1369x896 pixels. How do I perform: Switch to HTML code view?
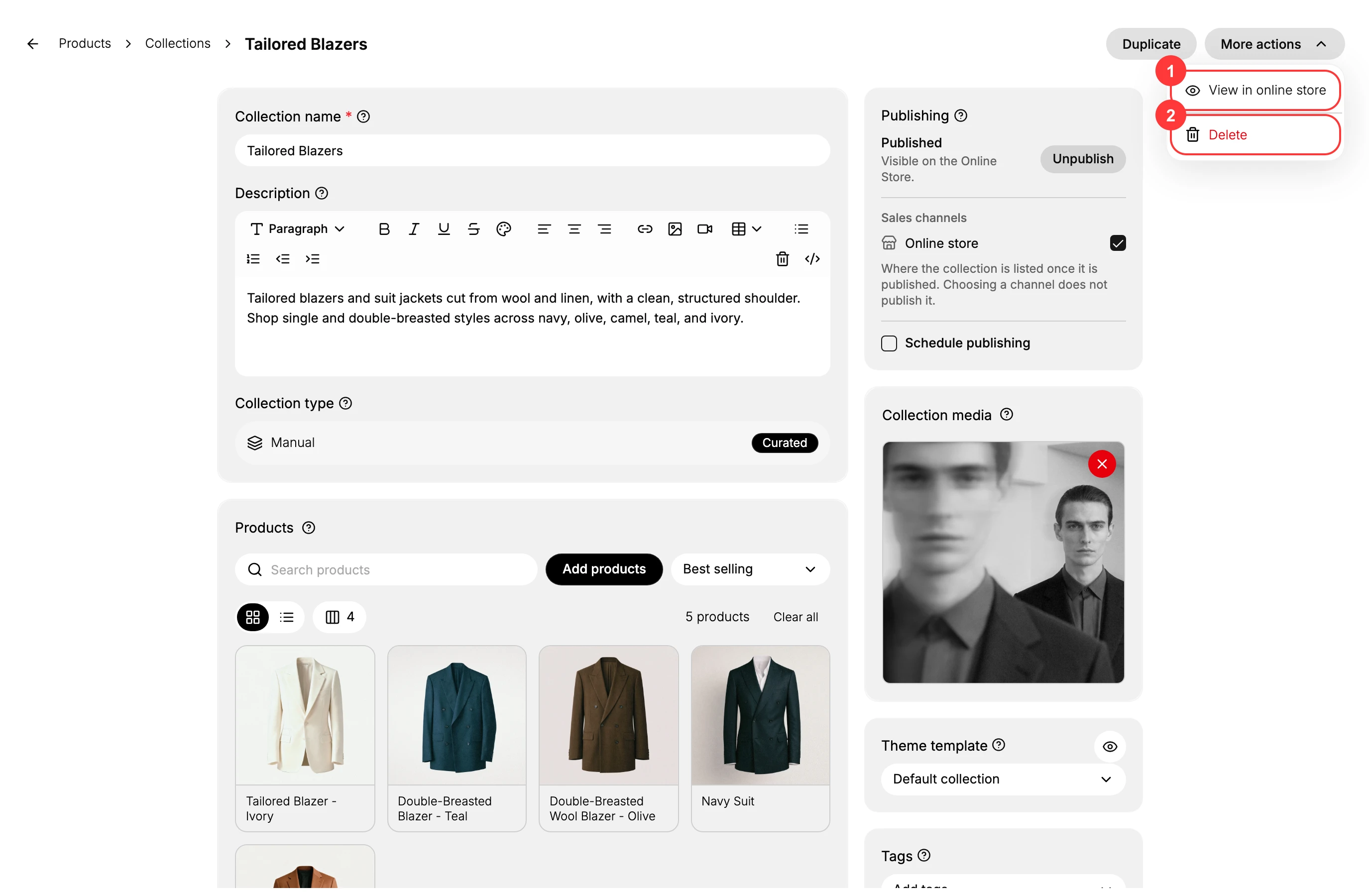point(812,259)
